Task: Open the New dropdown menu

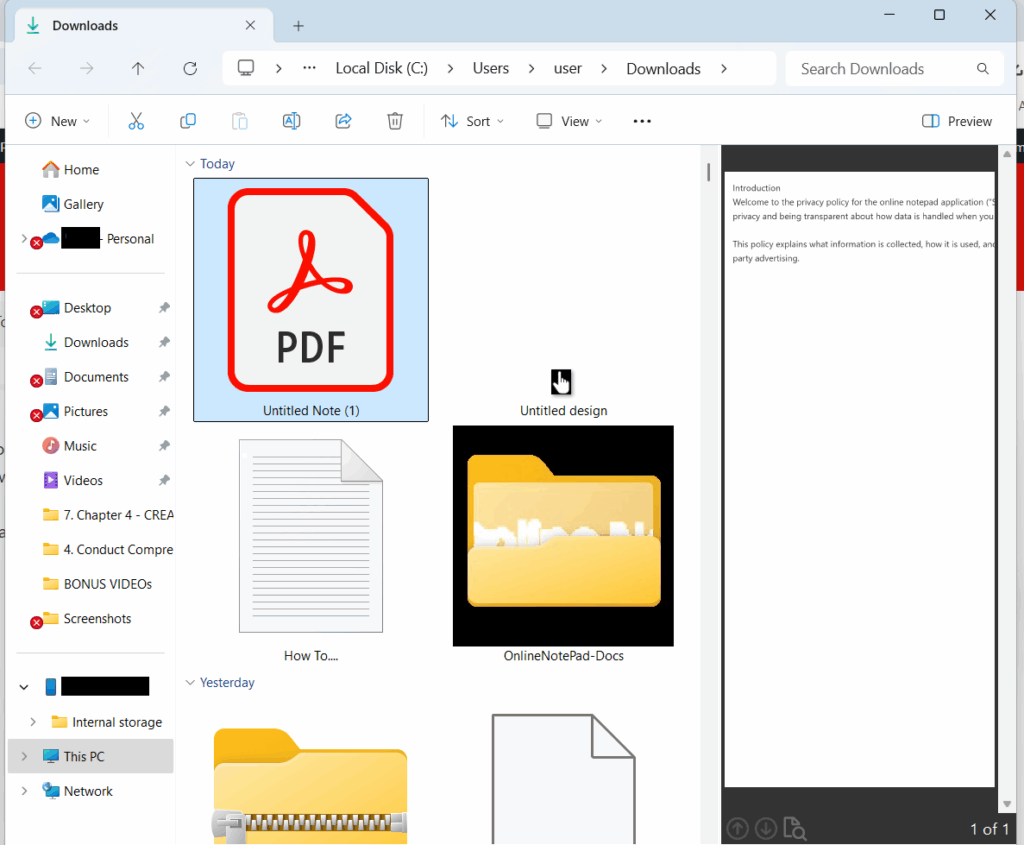Action: pyautogui.click(x=57, y=121)
